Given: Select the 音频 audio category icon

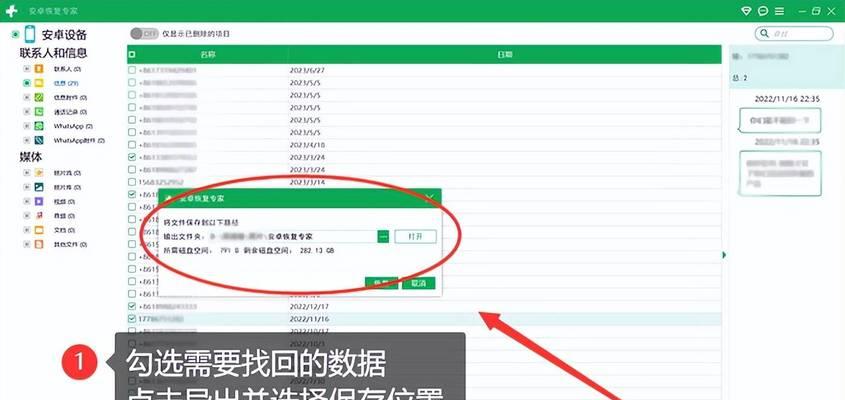Looking at the screenshot, I should coord(39,216).
